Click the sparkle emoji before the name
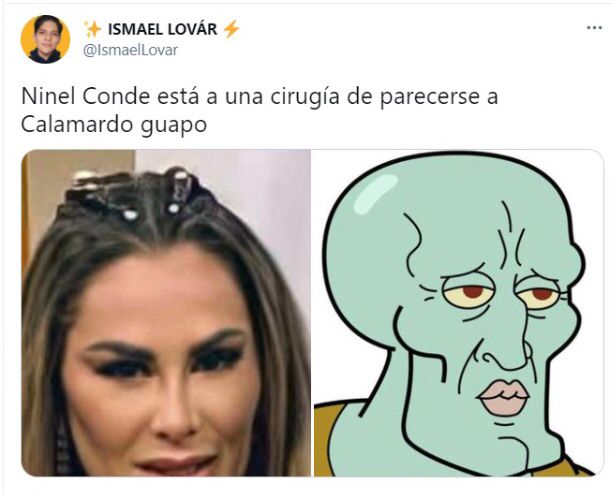This screenshot has width=613, height=495. (x=93, y=29)
